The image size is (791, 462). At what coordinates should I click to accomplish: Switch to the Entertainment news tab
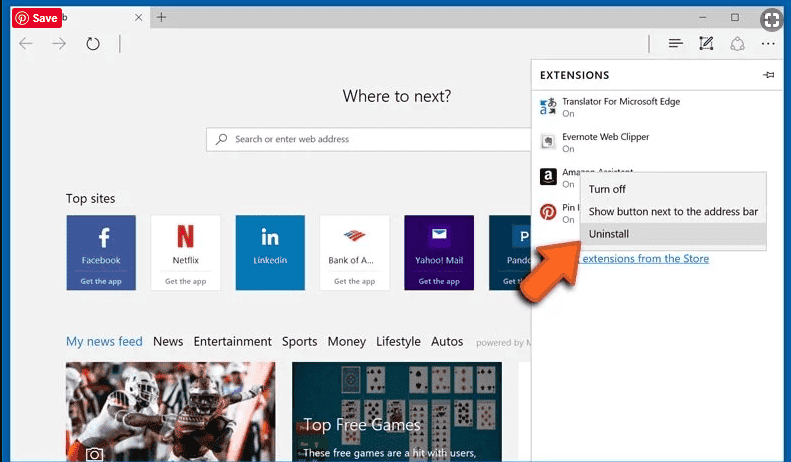pos(233,341)
